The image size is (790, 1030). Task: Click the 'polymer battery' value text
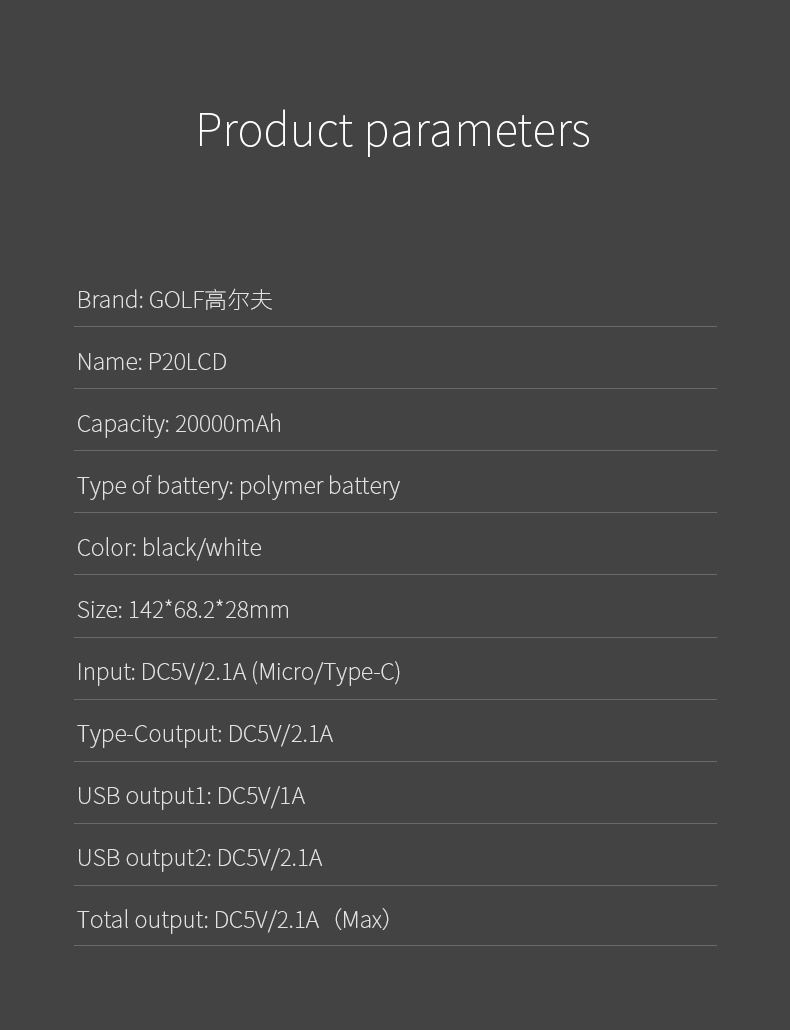pyautogui.click(x=319, y=486)
